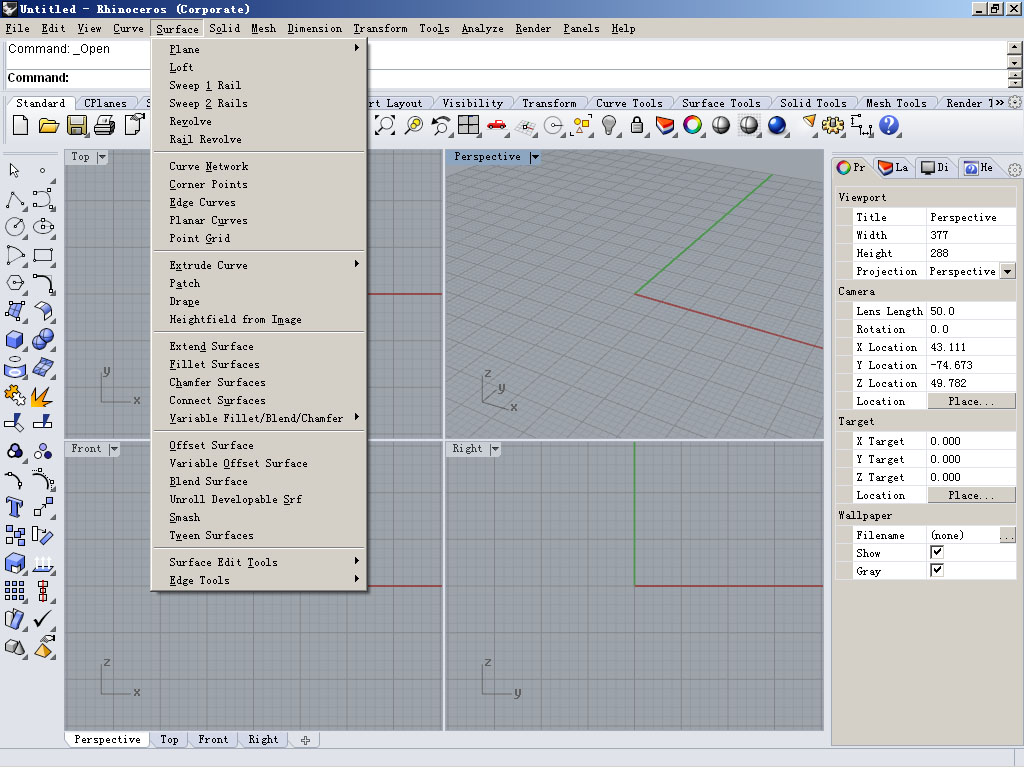Open the Perspective viewport title dropdown arrow
The height and width of the screenshot is (768, 1024).
pyautogui.click(x=535, y=157)
